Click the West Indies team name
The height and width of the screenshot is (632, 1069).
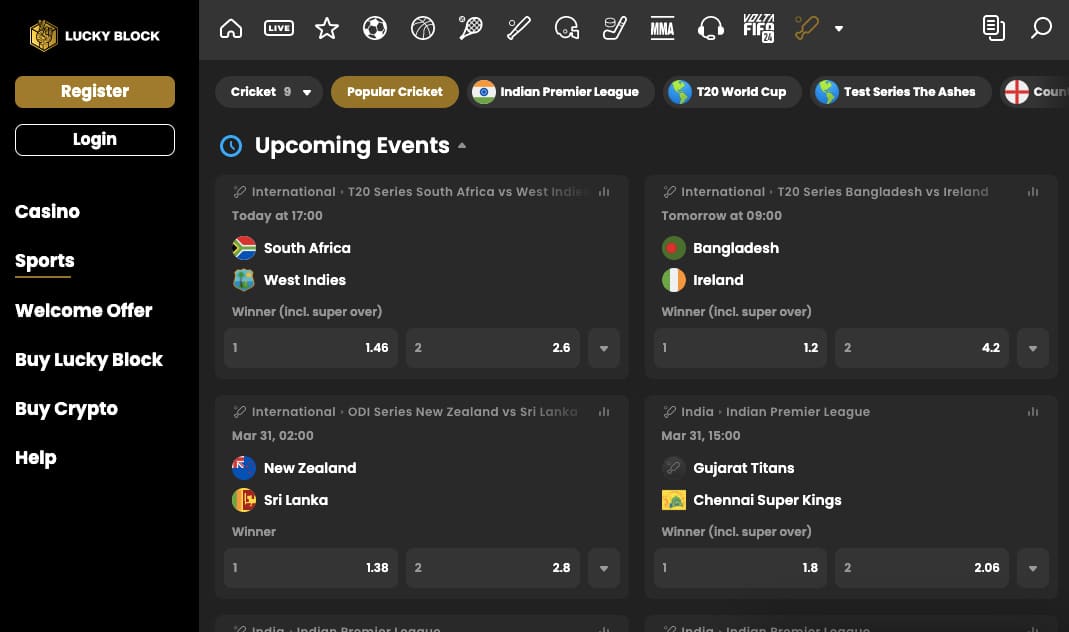pyautogui.click(x=305, y=280)
